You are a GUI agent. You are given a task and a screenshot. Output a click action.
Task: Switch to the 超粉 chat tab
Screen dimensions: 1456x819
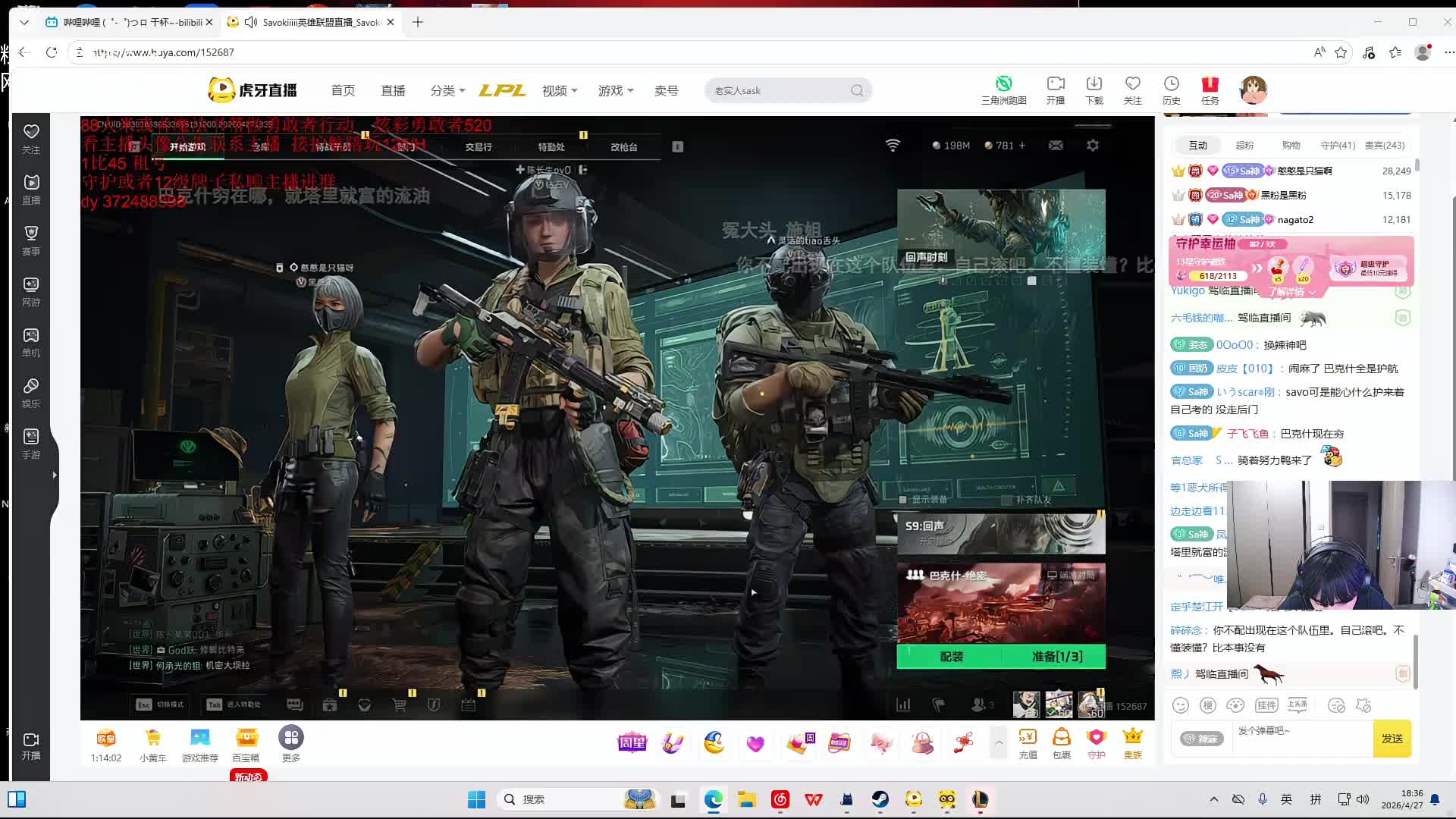click(1244, 145)
